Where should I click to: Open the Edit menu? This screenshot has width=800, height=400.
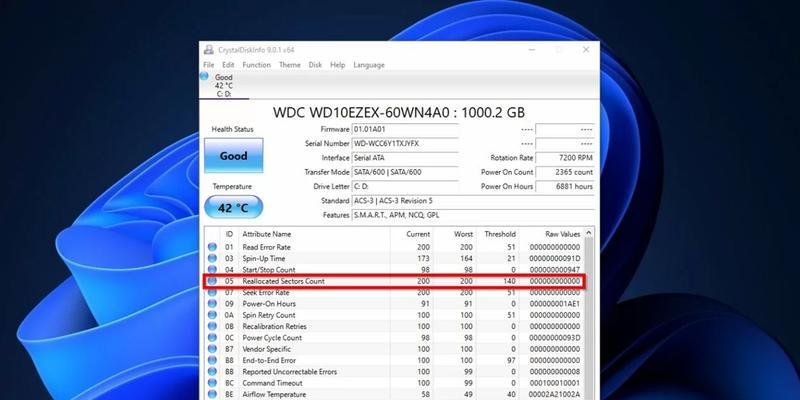coord(228,65)
